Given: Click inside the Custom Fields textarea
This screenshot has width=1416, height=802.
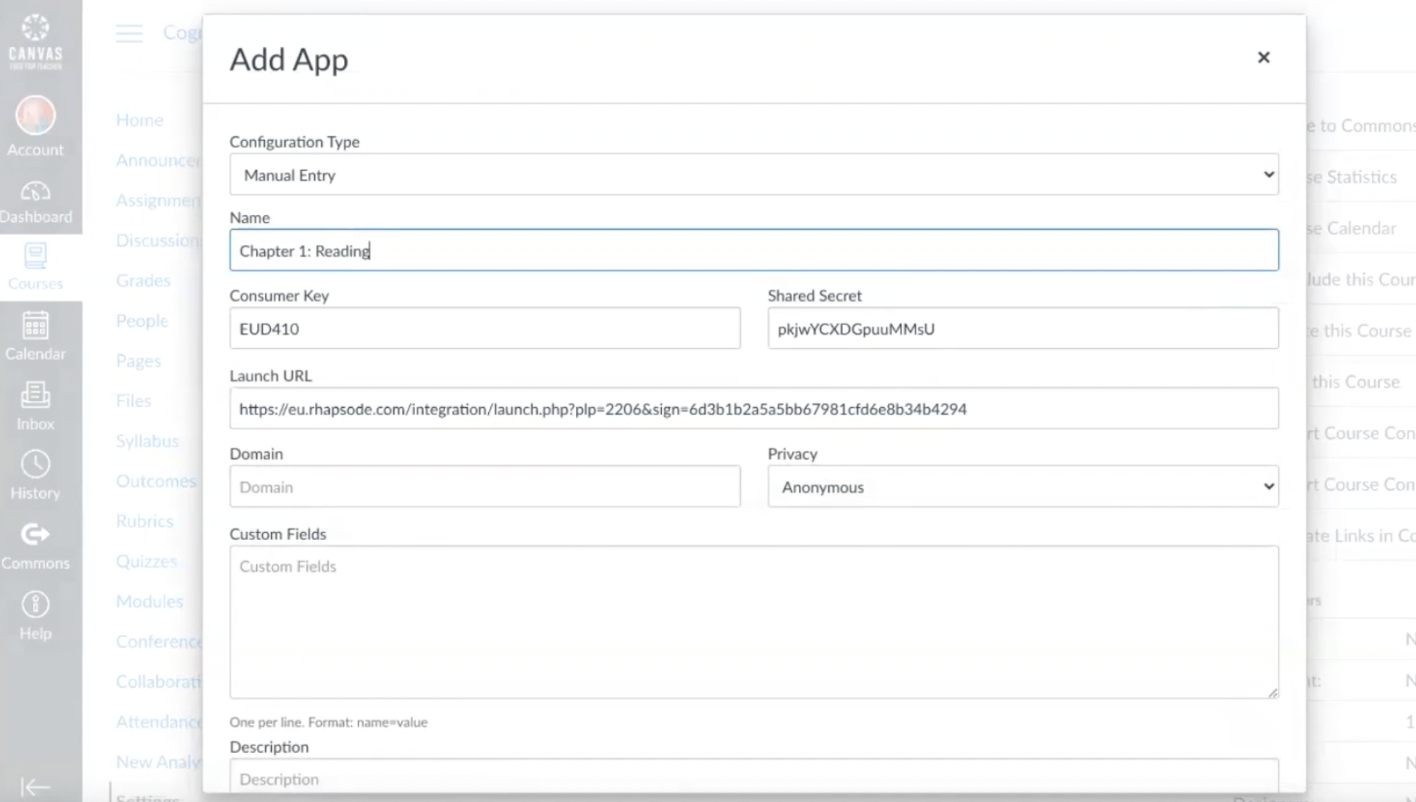Looking at the screenshot, I should point(753,621).
